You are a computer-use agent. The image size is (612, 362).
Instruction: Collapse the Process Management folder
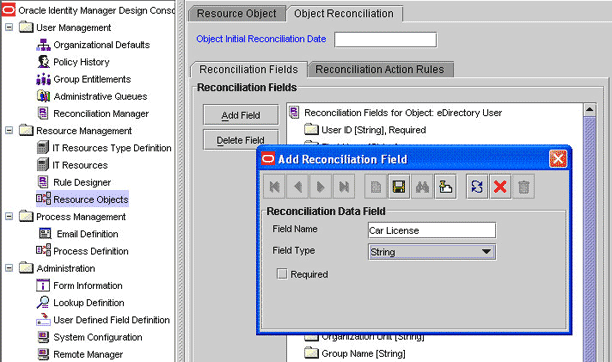click(x=9, y=216)
